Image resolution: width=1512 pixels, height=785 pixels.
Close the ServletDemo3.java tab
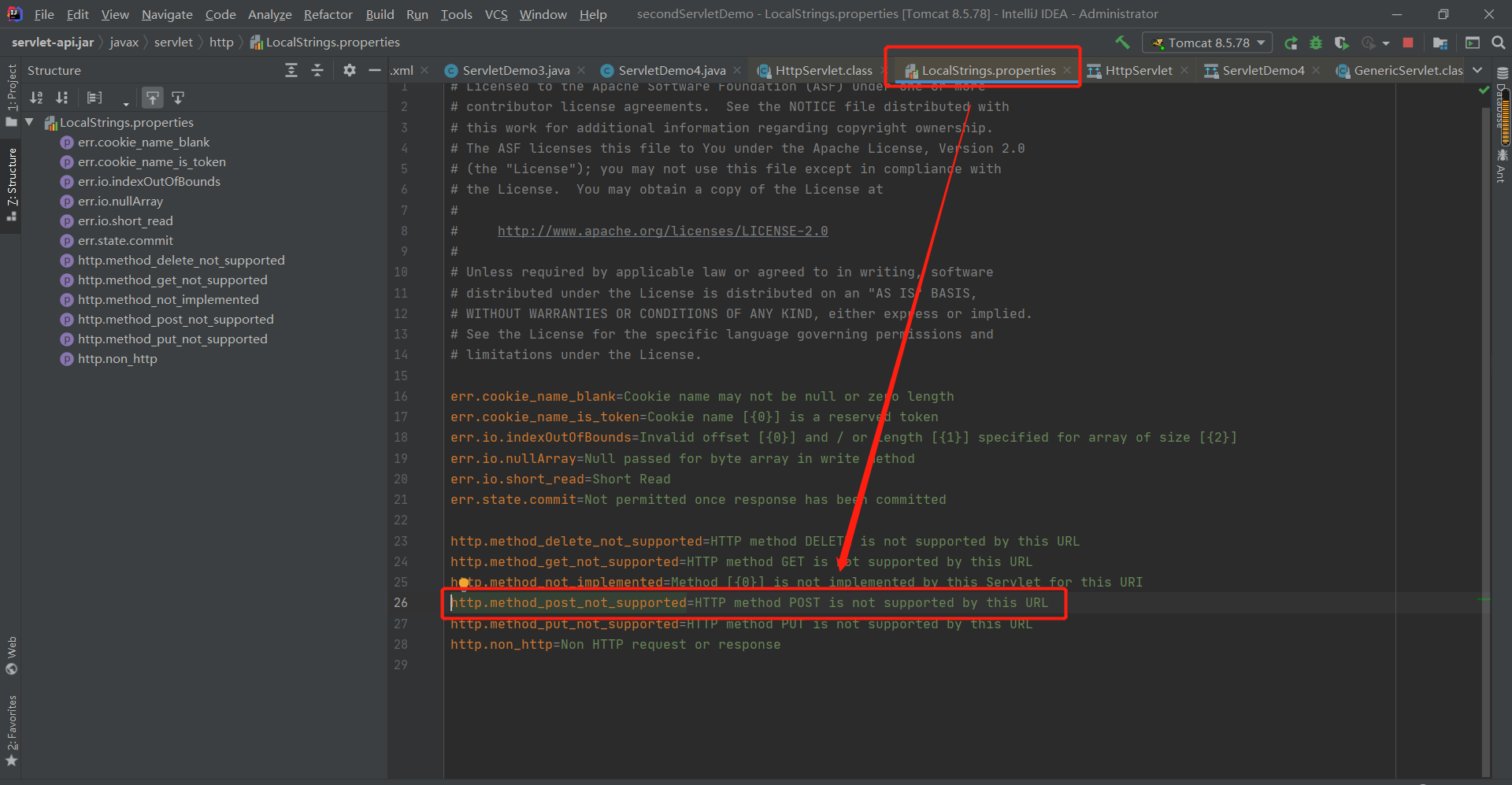coord(581,70)
